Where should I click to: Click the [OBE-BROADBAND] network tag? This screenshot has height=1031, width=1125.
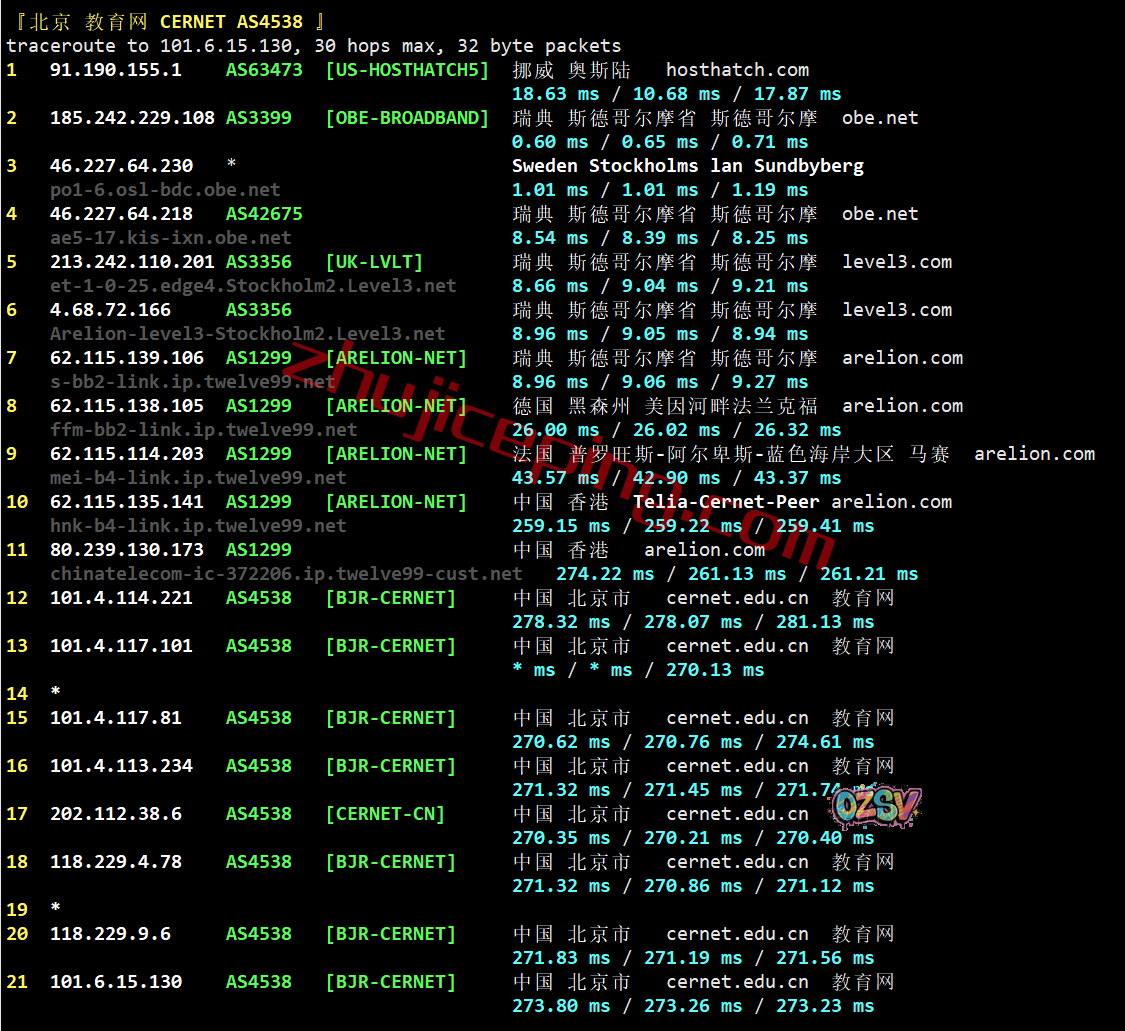point(407,118)
